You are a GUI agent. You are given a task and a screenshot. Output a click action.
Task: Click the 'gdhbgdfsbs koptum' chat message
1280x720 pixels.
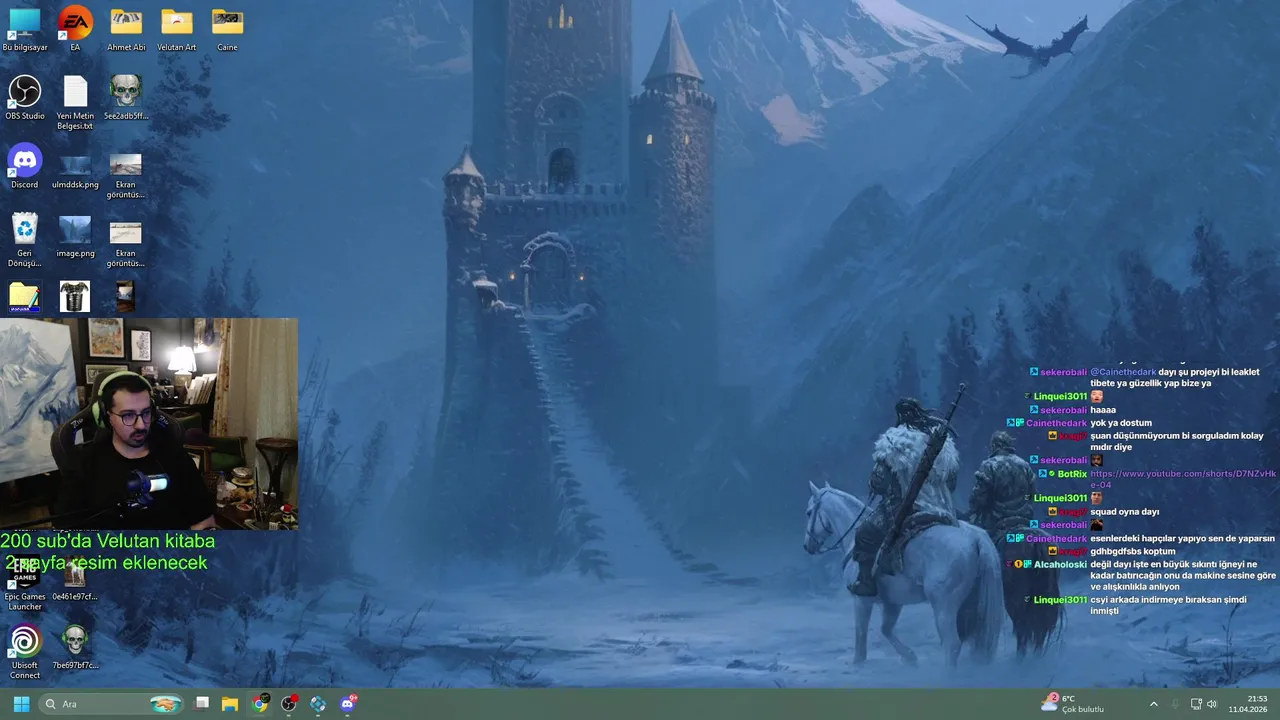pyautogui.click(x=1133, y=551)
